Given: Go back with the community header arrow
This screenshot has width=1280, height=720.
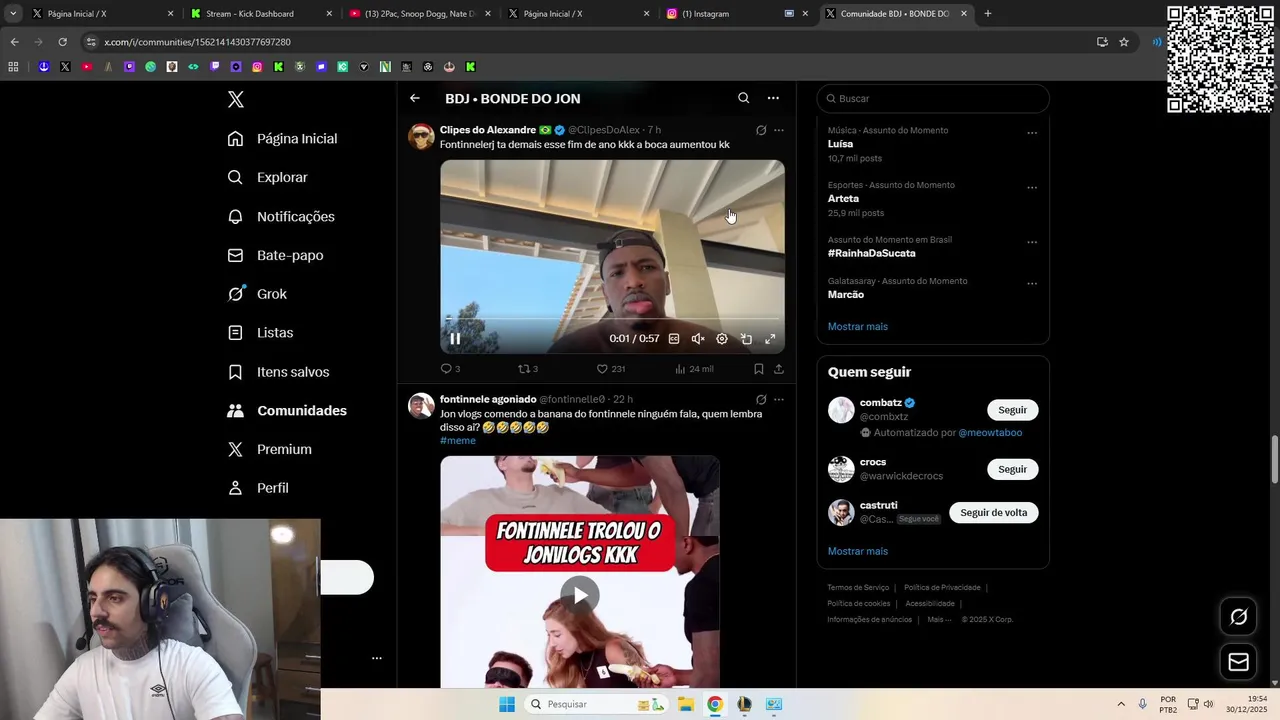Looking at the screenshot, I should tap(415, 98).
